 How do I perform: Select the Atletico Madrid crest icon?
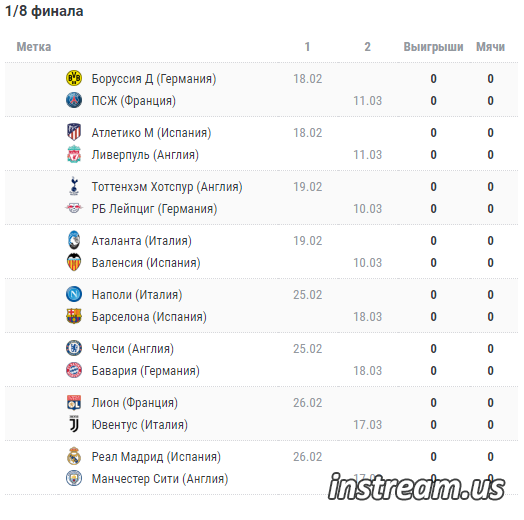pyautogui.click(x=74, y=132)
